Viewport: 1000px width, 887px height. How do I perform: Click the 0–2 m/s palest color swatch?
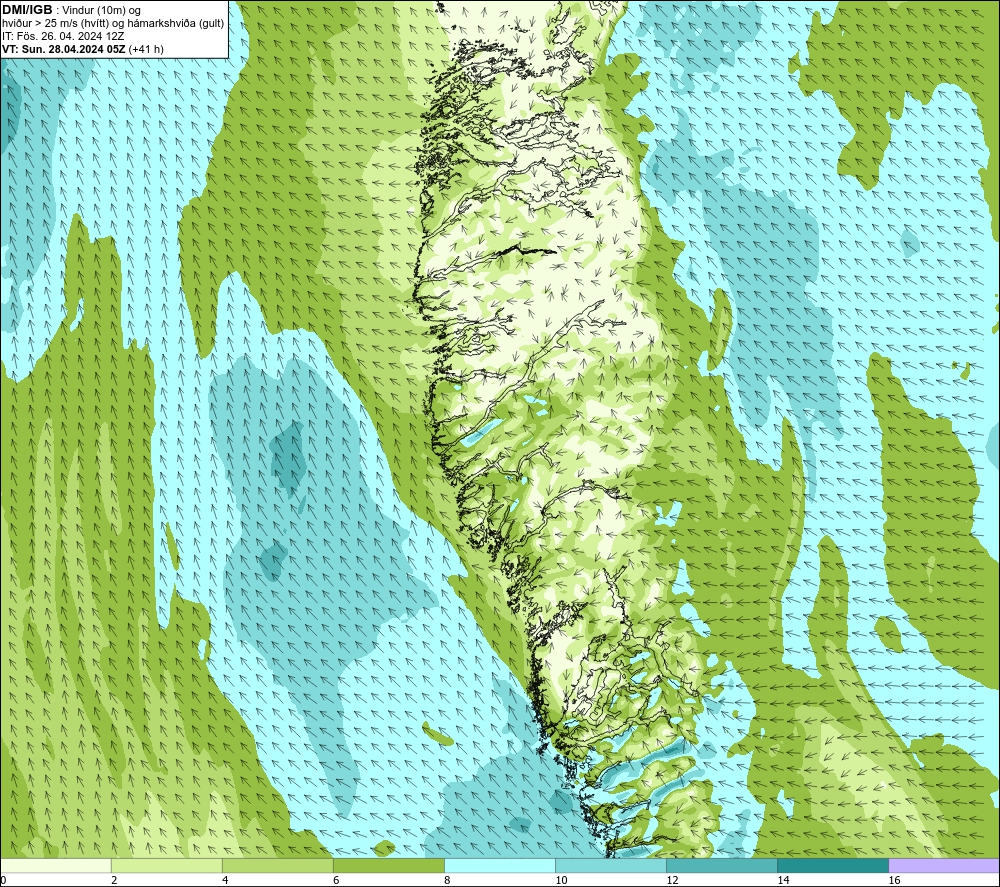pyautogui.click(x=55, y=865)
